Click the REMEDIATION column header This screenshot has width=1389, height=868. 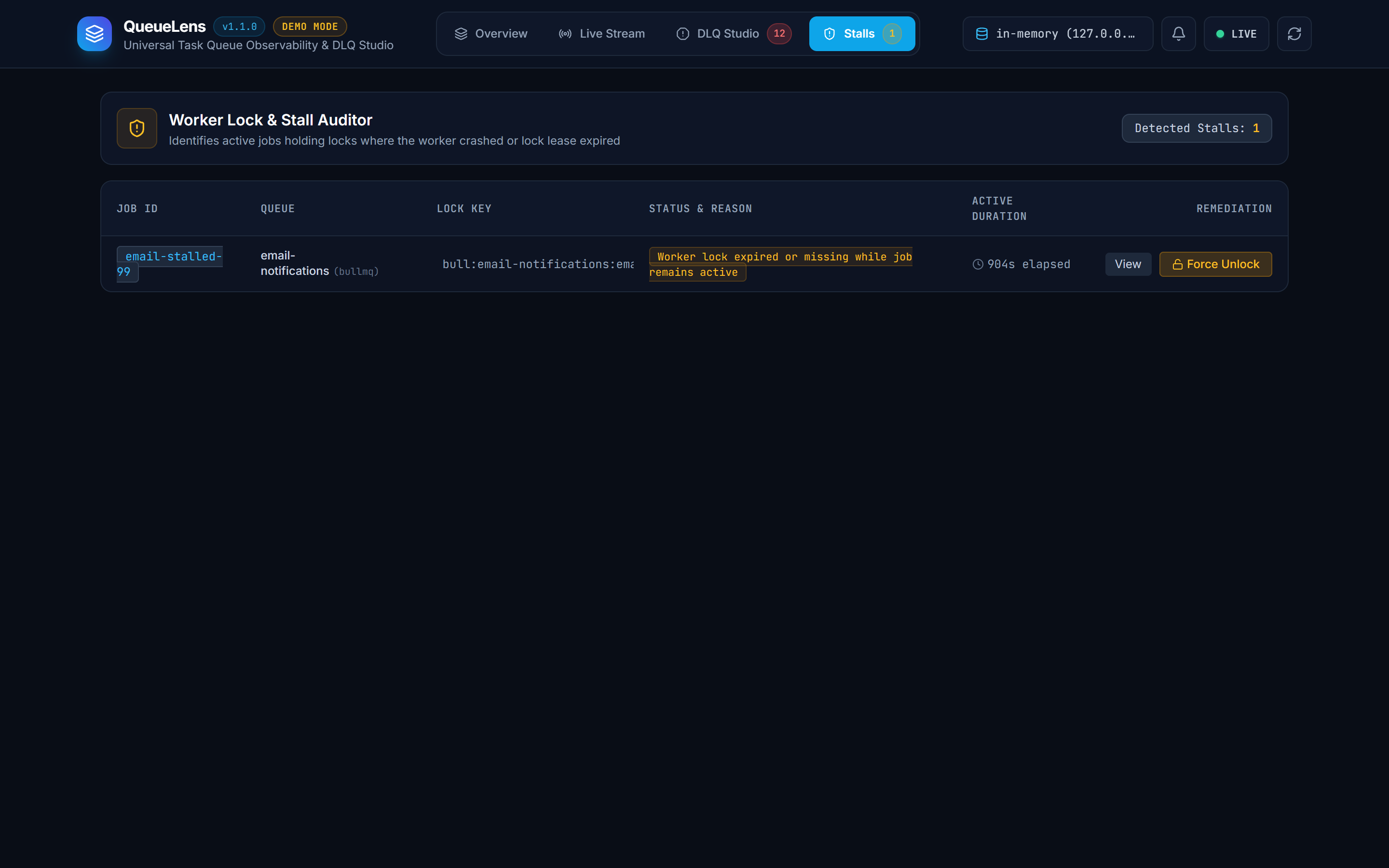point(1234,208)
